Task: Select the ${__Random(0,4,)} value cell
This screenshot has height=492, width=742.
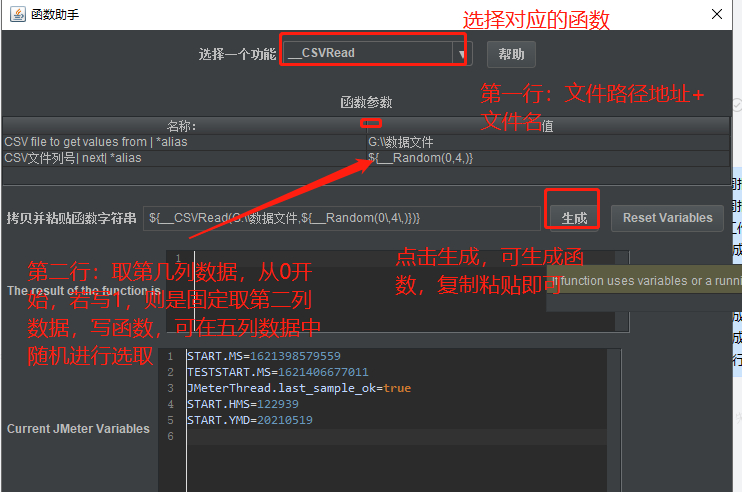Action: pyautogui.click(x=548, y=158)
